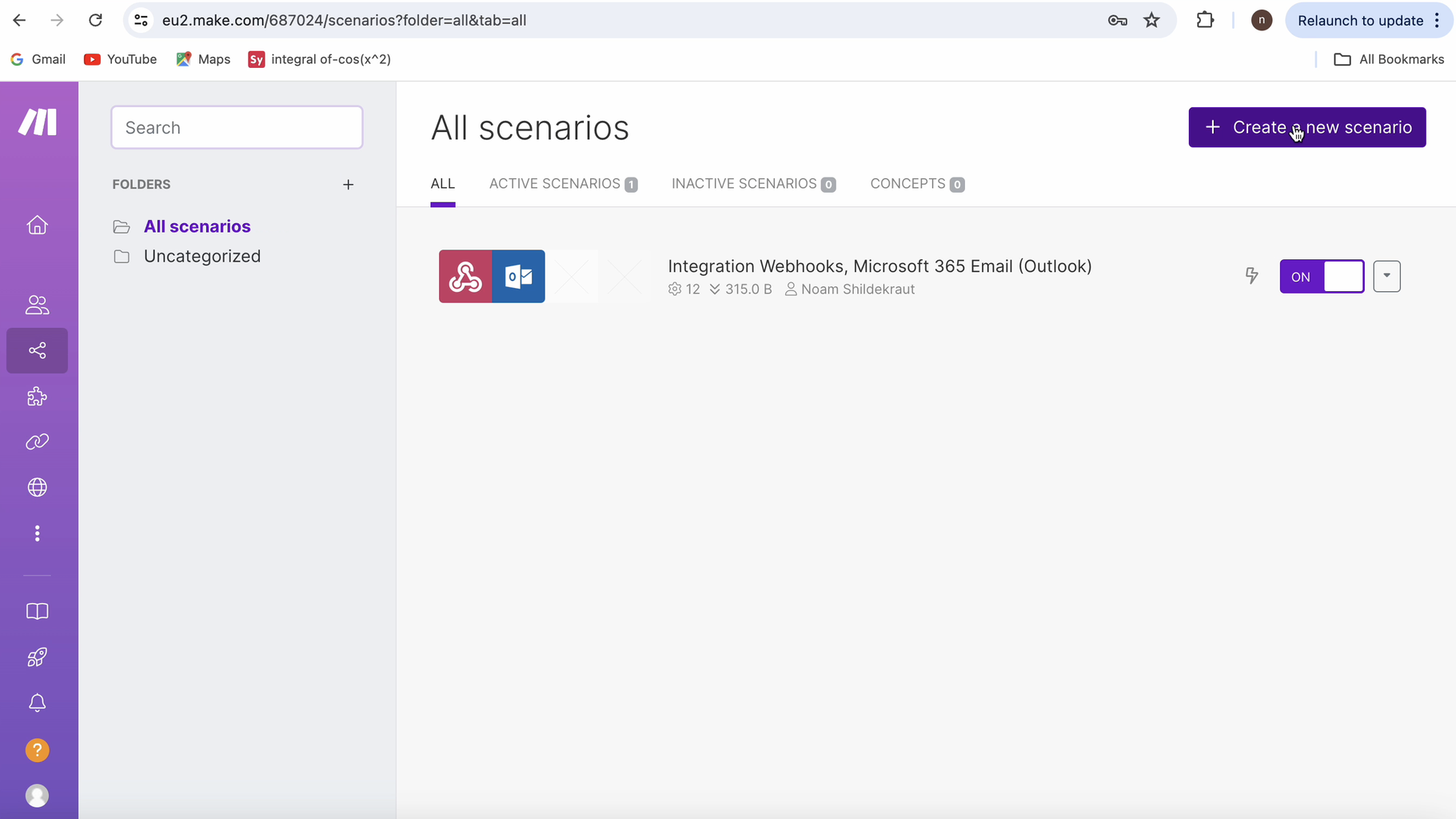Select the All scenarios folder
The image size is (1456, 819).
point(197,227)
